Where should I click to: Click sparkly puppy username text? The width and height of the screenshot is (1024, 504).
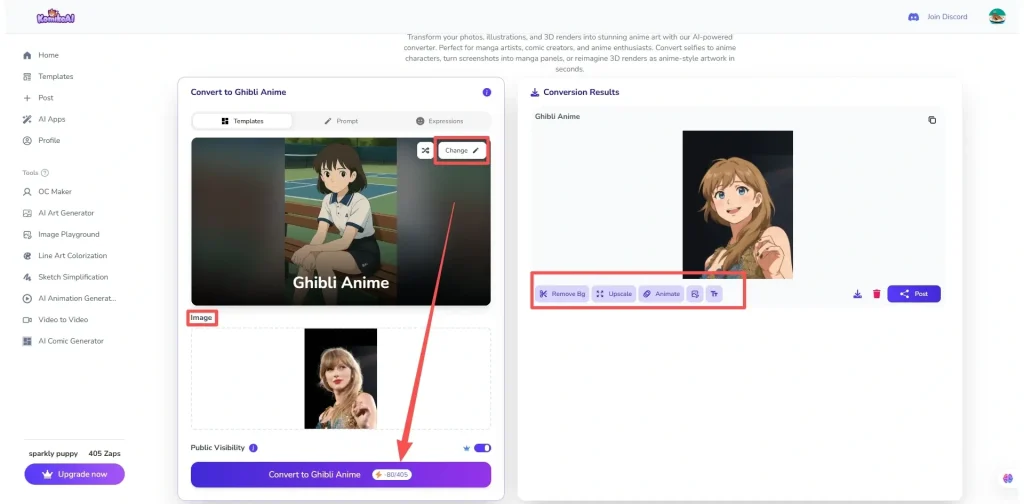52,453
